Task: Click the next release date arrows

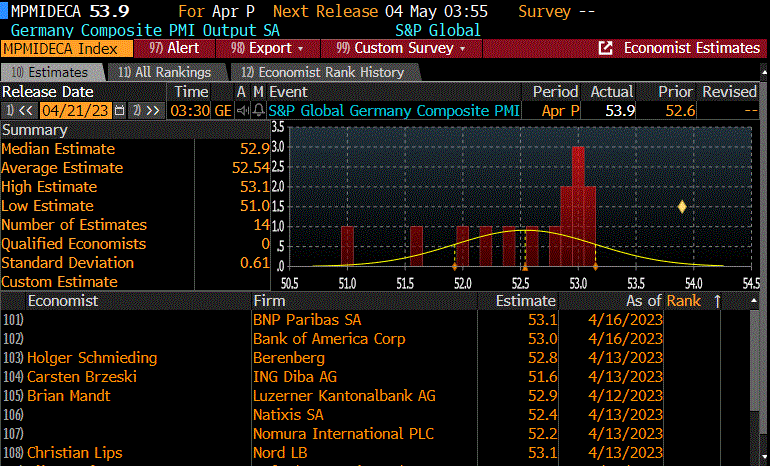Action: 147,110
